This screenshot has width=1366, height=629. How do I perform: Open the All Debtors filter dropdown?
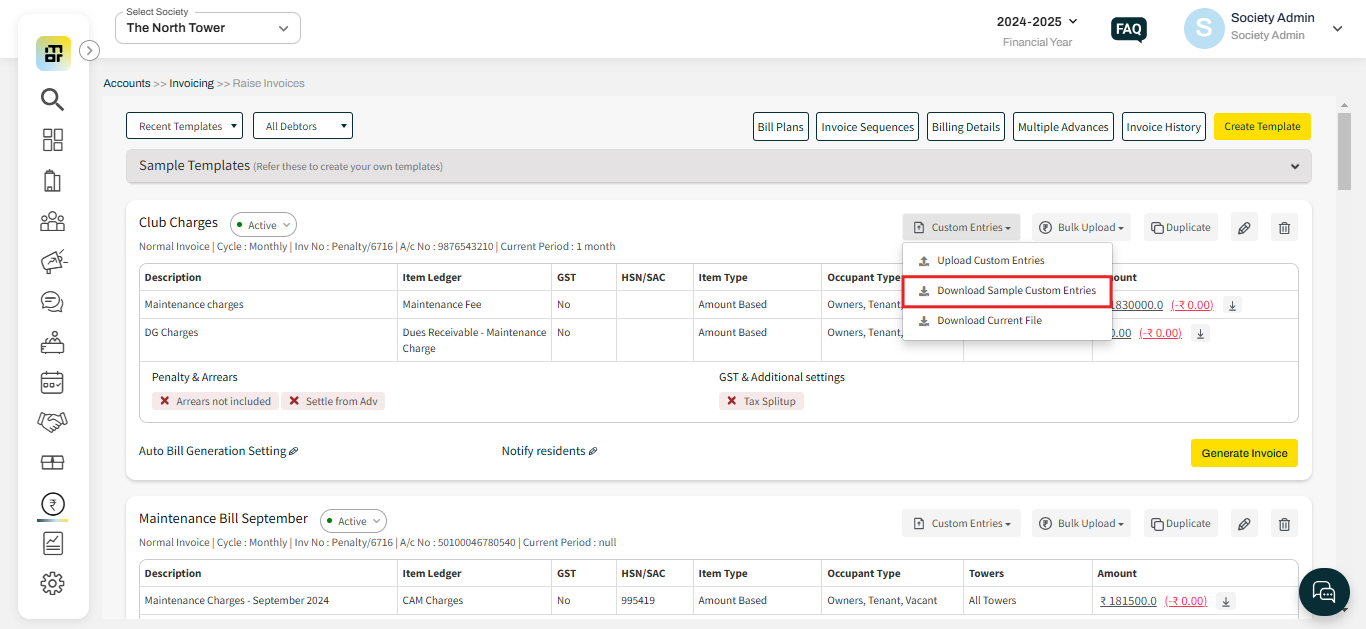coord(302,125)
